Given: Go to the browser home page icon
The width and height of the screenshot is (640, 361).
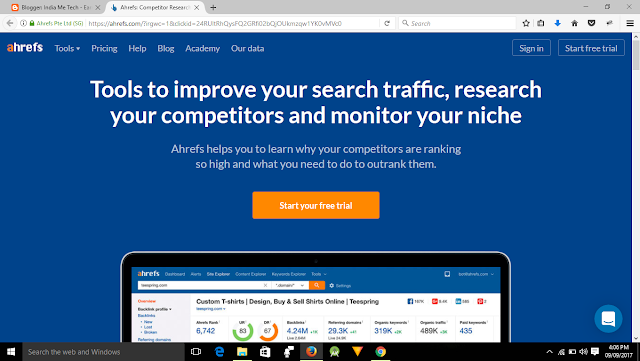Looking at the screenshot, I should point(574,23).
